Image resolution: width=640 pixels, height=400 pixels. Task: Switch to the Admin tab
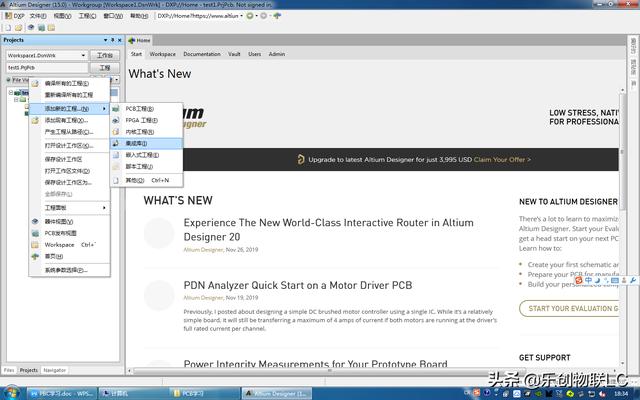277,54
